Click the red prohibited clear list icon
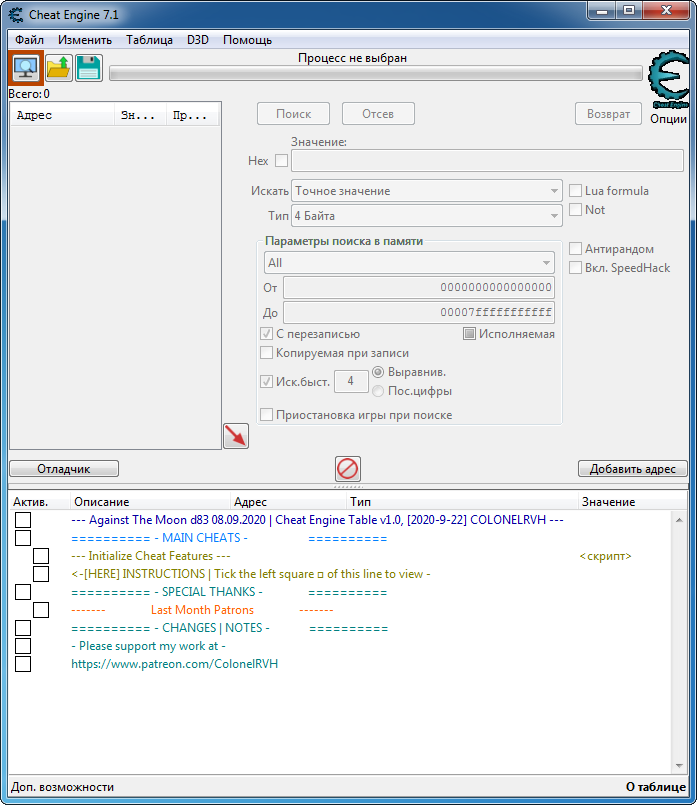 [347, 468]
